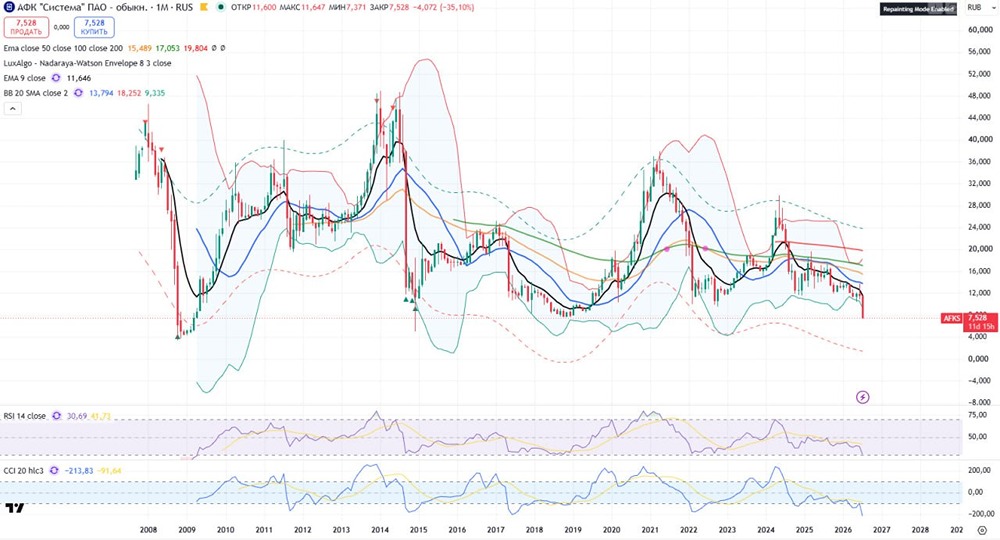This screenshot has height=540, width=1000.
Task: Open the TradingView logo in the bottom left
Action: (15, 508)
